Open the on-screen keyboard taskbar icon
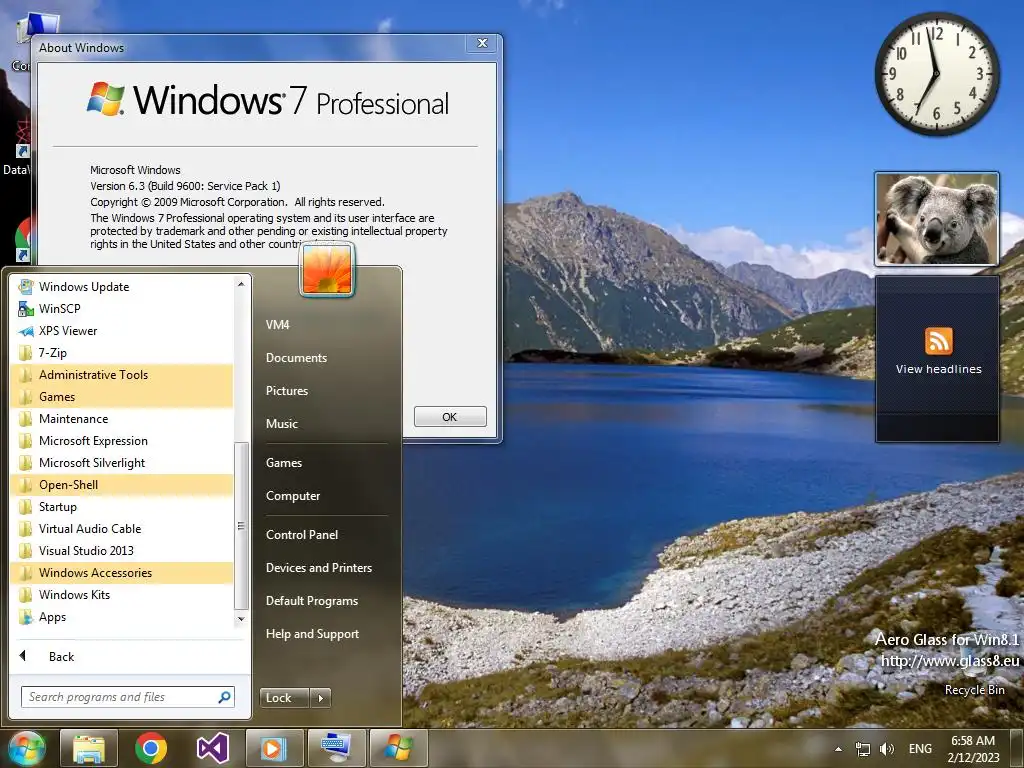 click(x=336, y=748)
